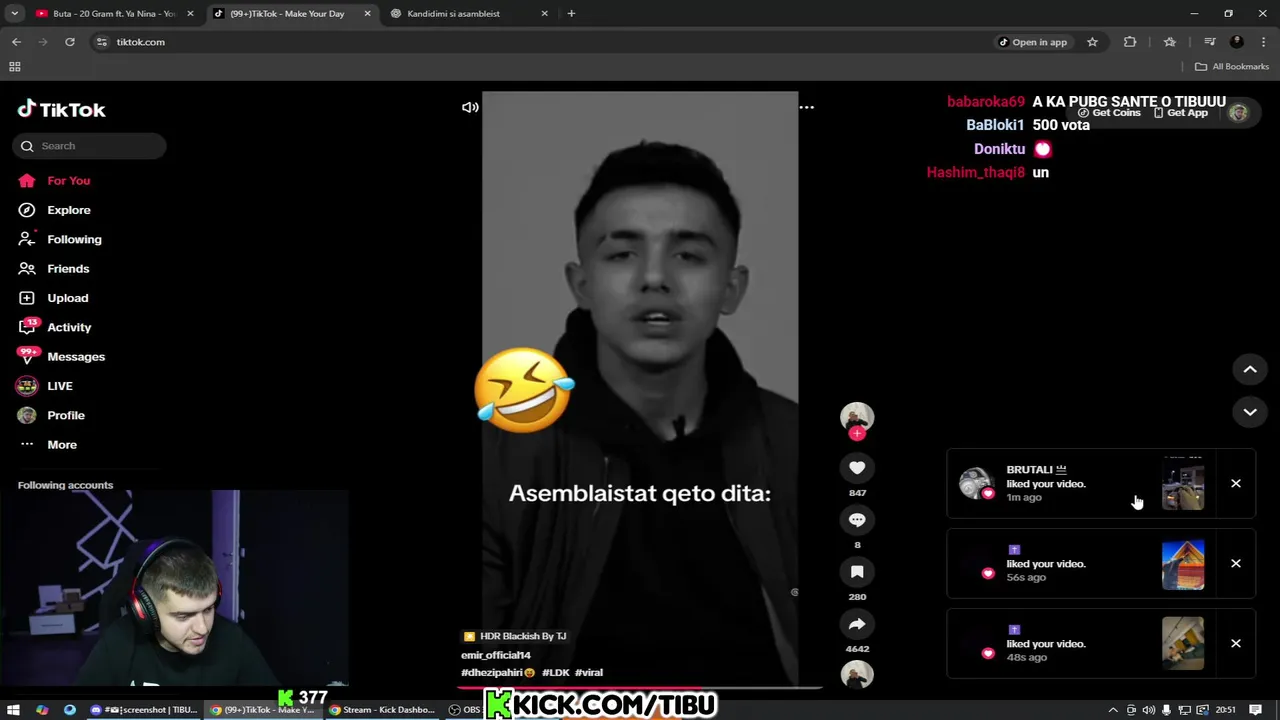This screenshot has width=1280, height=720.
Task: Open the Windows notification center
Action: pyautogui.click(x=1256, y=710)
